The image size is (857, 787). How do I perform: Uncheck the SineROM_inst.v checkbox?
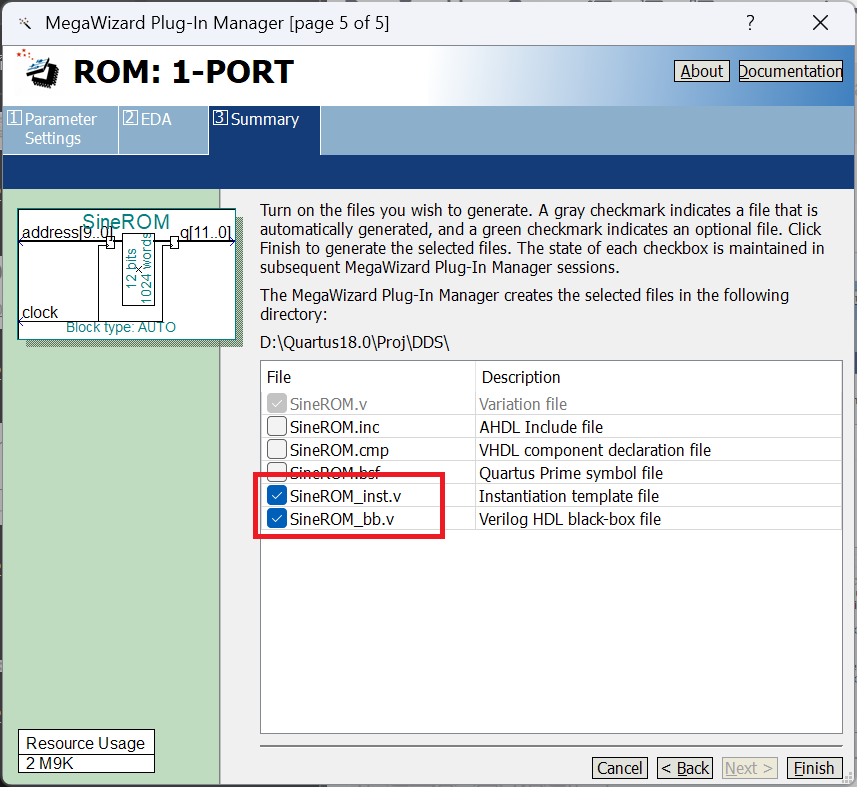[277, 496]
